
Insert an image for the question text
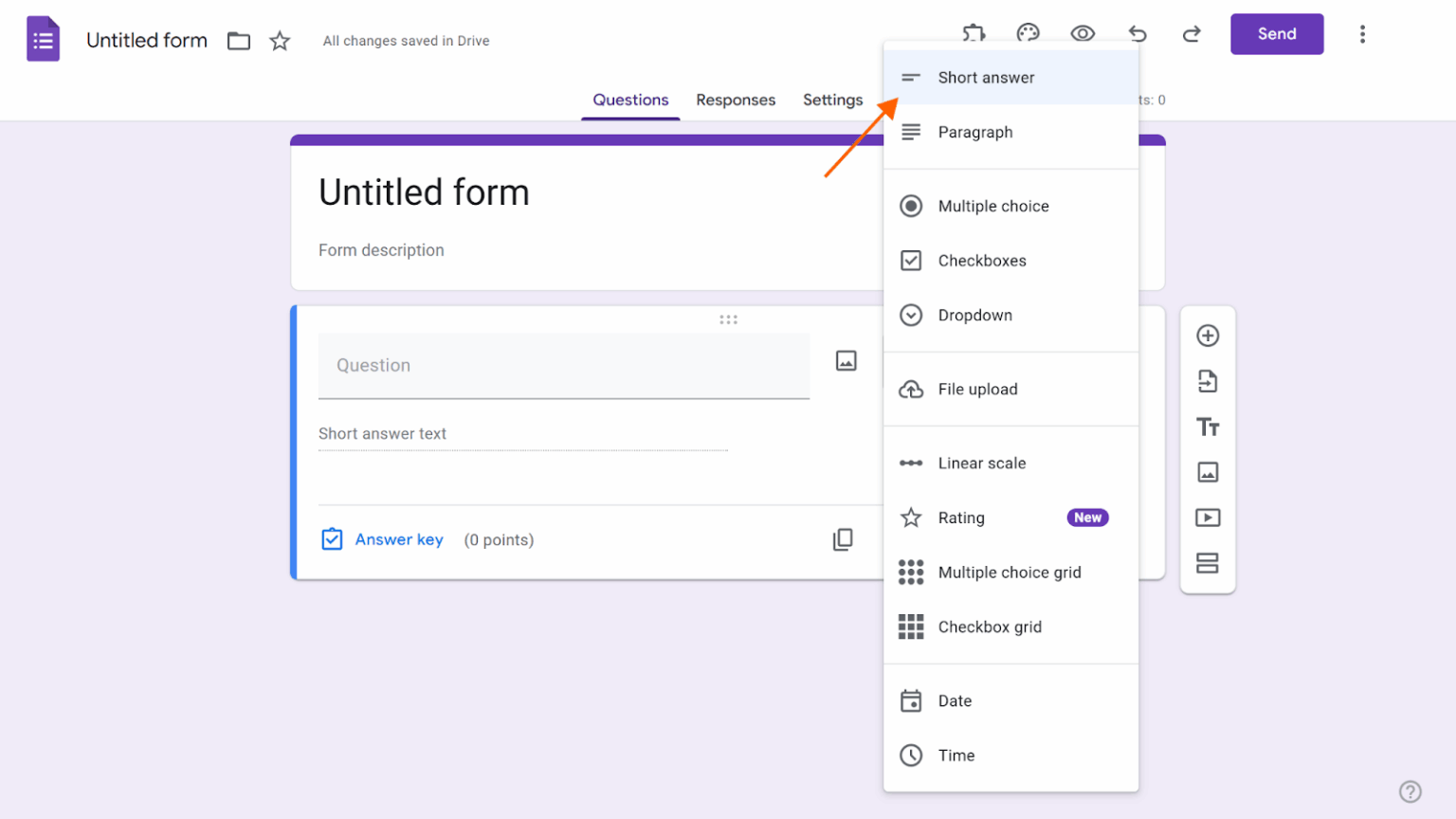point(846,360)
